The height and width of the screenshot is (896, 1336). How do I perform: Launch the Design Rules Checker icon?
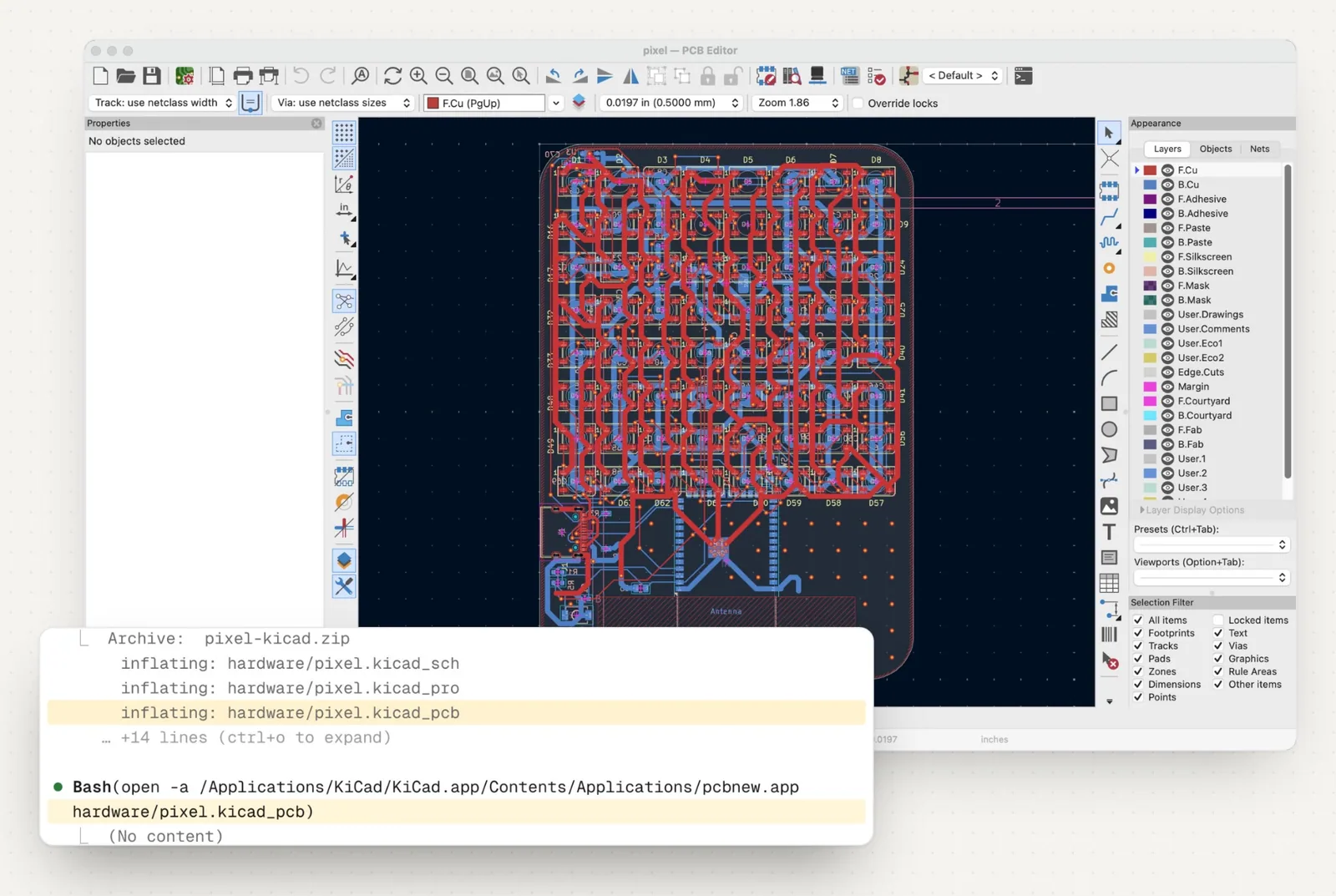coord(876,76)
